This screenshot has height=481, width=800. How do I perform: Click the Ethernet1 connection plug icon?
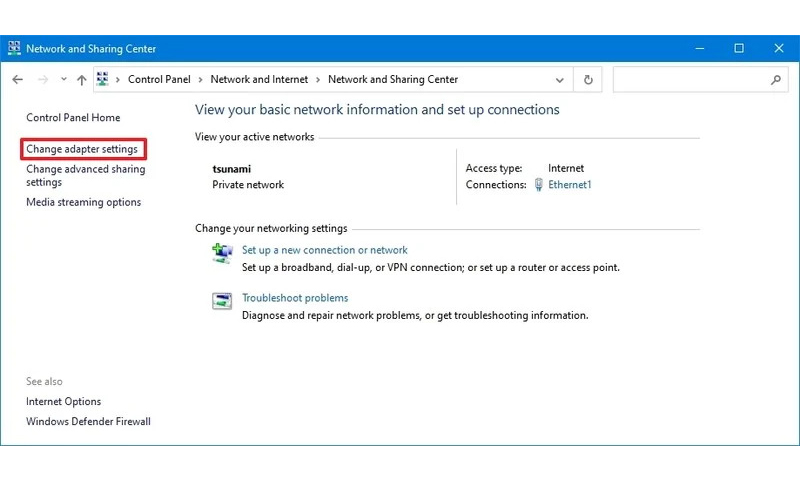538,185
